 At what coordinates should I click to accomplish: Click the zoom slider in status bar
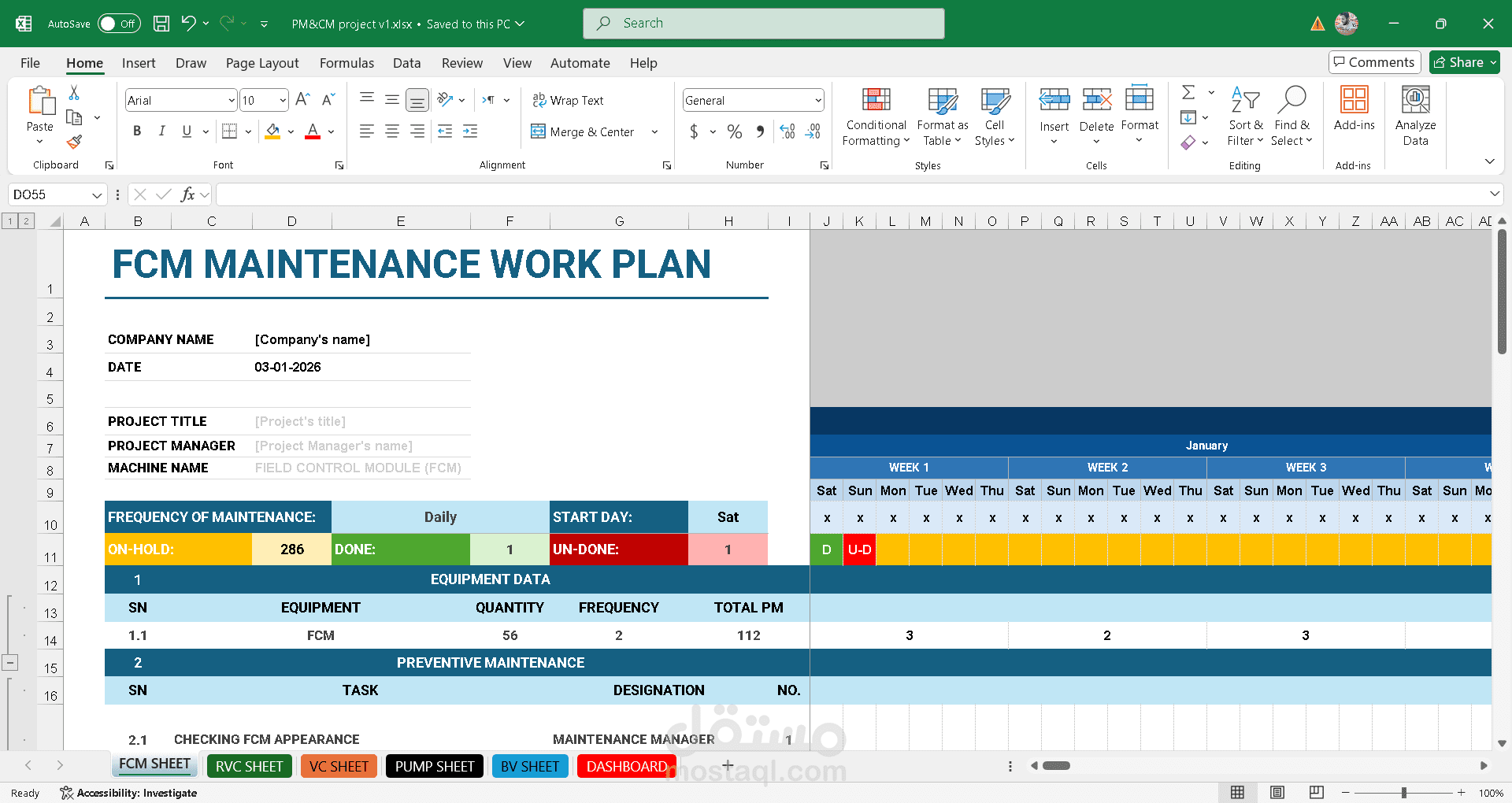1403,793
